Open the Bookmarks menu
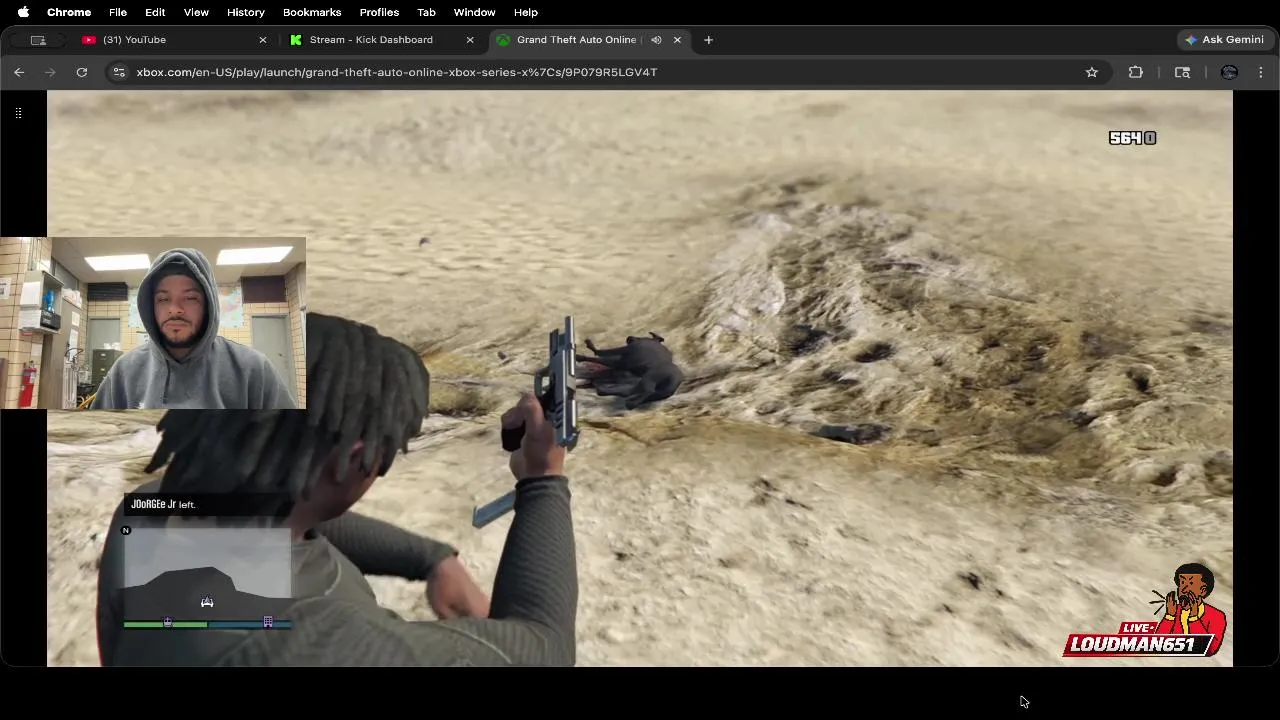Screen dimensions: 1280x720 [x=312, y=12]
